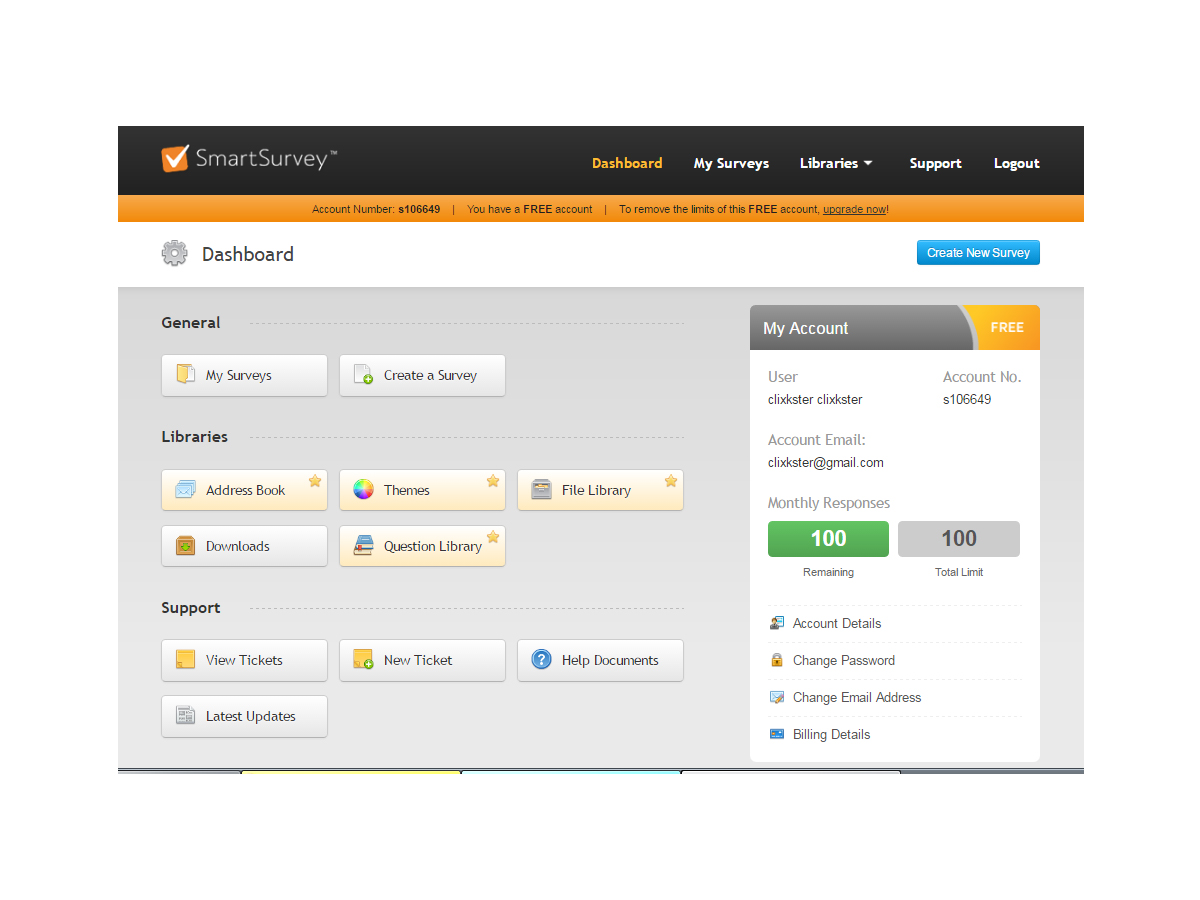
Task: Click the Address Book envelope icon
Action: click(x=186, y=490)
